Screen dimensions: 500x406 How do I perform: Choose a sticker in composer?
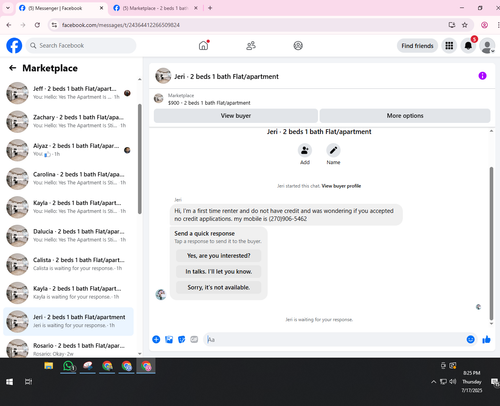182,339
